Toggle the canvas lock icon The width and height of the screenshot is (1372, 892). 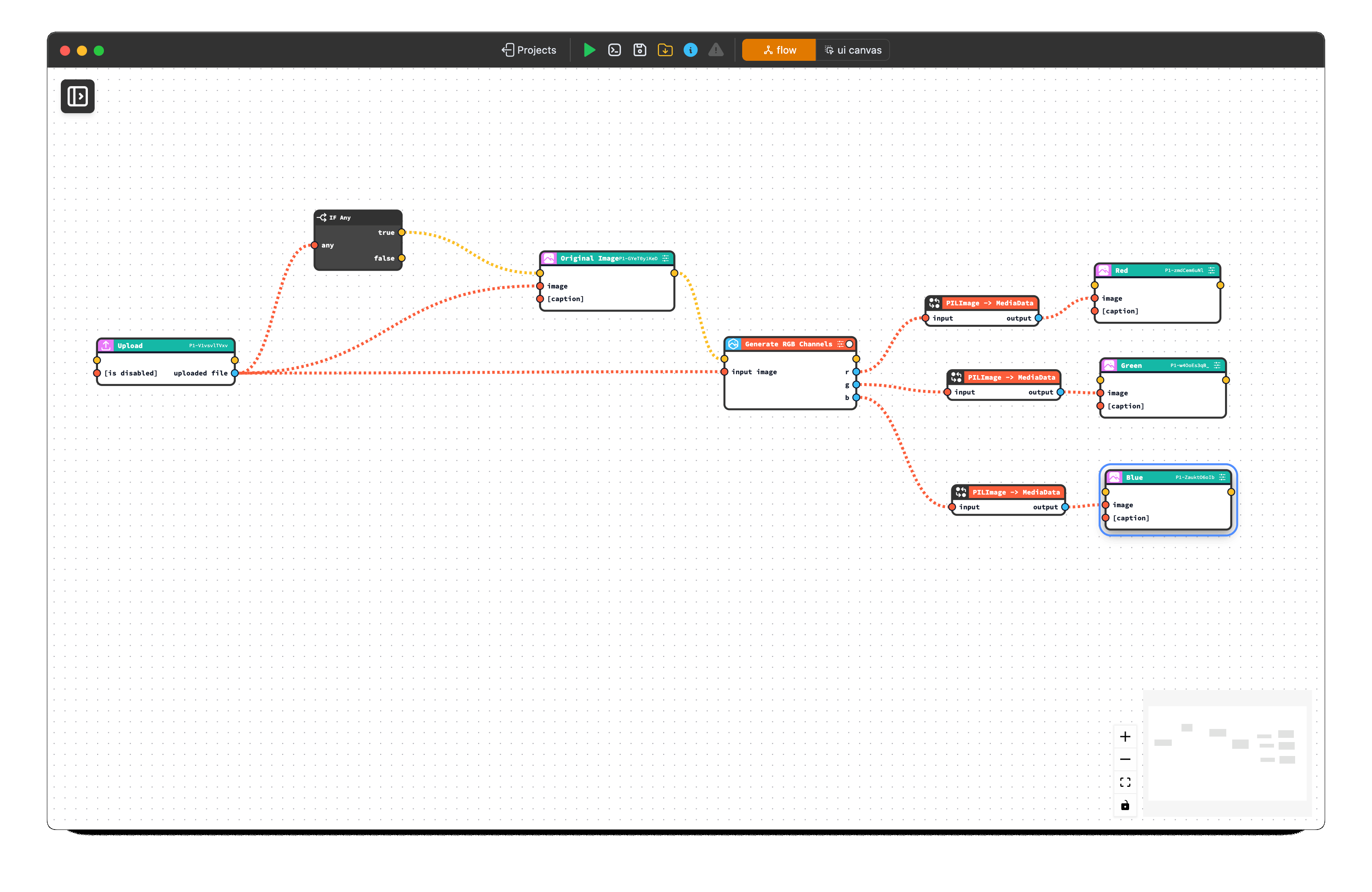coord(1125,805)
